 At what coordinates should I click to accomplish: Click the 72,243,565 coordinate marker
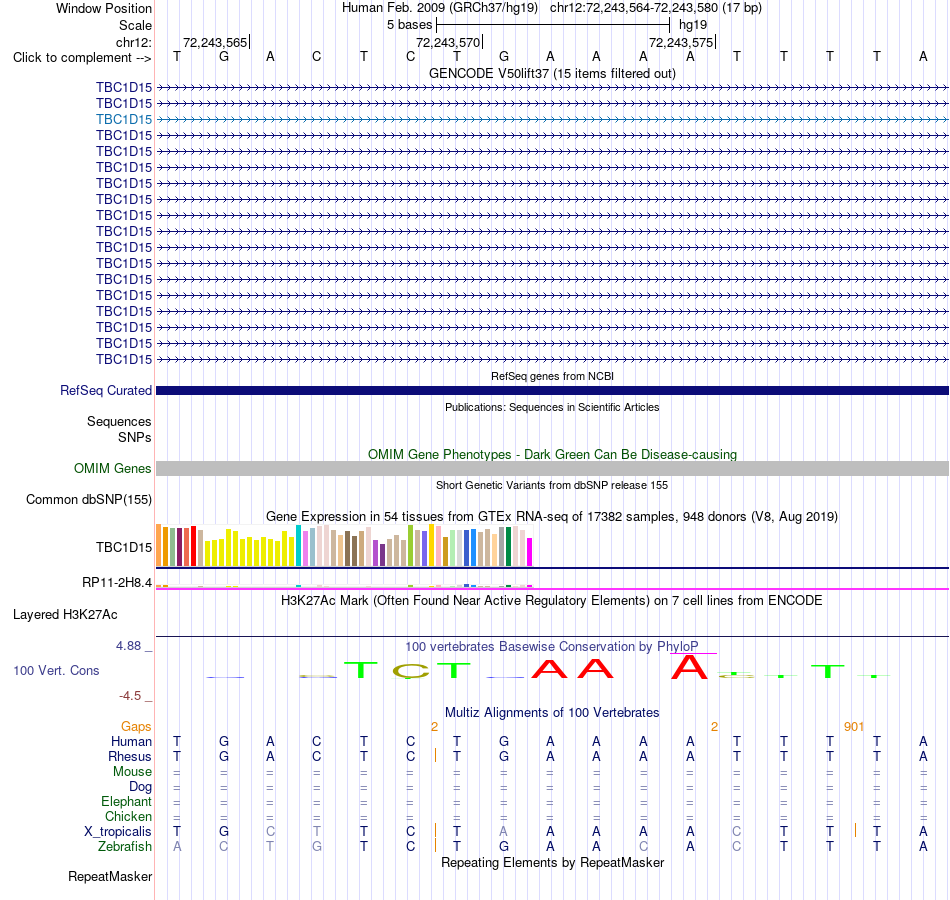[215, 42]
